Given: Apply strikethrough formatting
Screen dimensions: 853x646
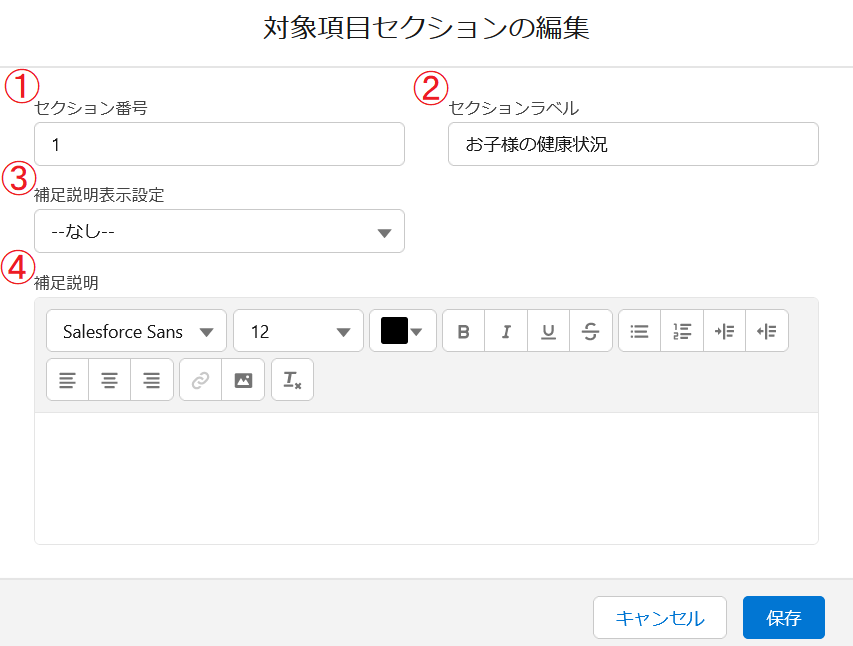Looking at the screenshot, I should 591,331.
